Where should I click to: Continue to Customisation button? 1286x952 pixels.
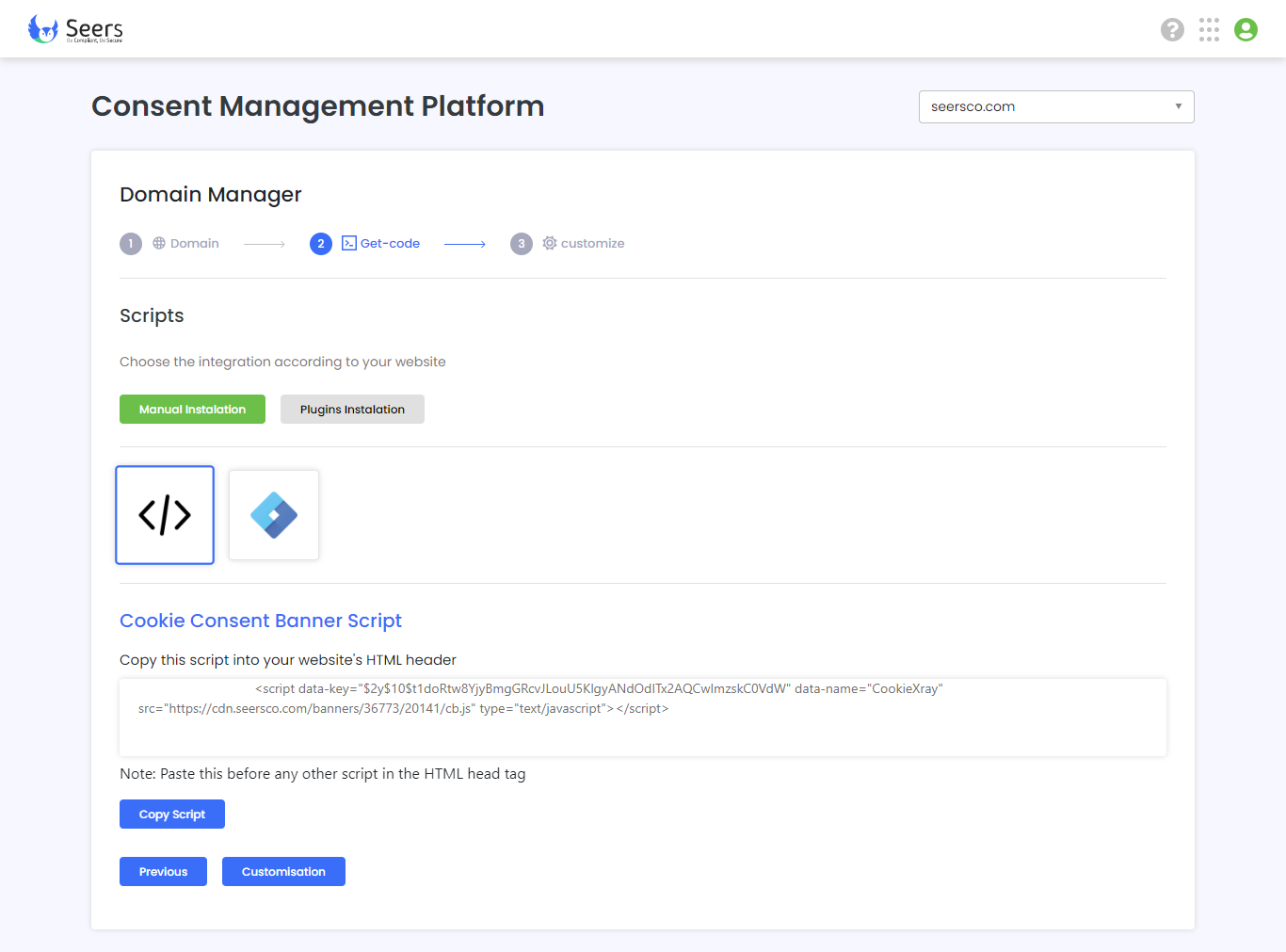283,872
